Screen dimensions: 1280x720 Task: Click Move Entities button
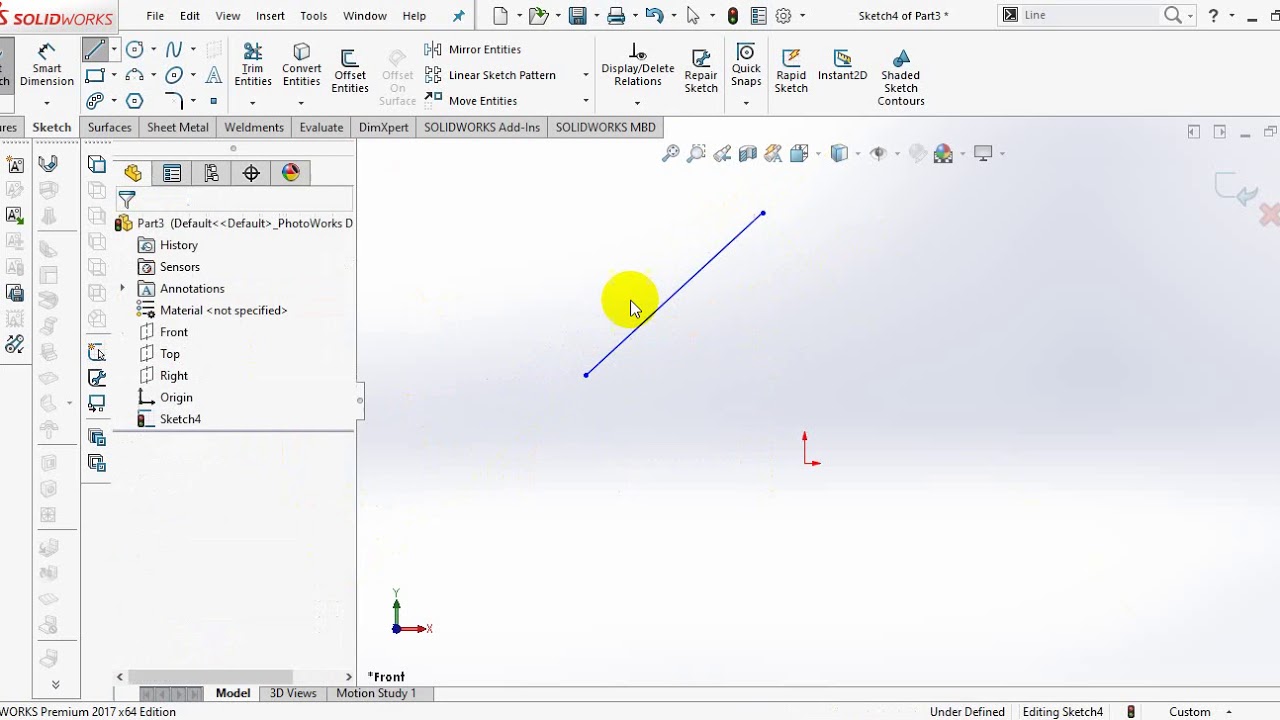[x=471, y=101]
